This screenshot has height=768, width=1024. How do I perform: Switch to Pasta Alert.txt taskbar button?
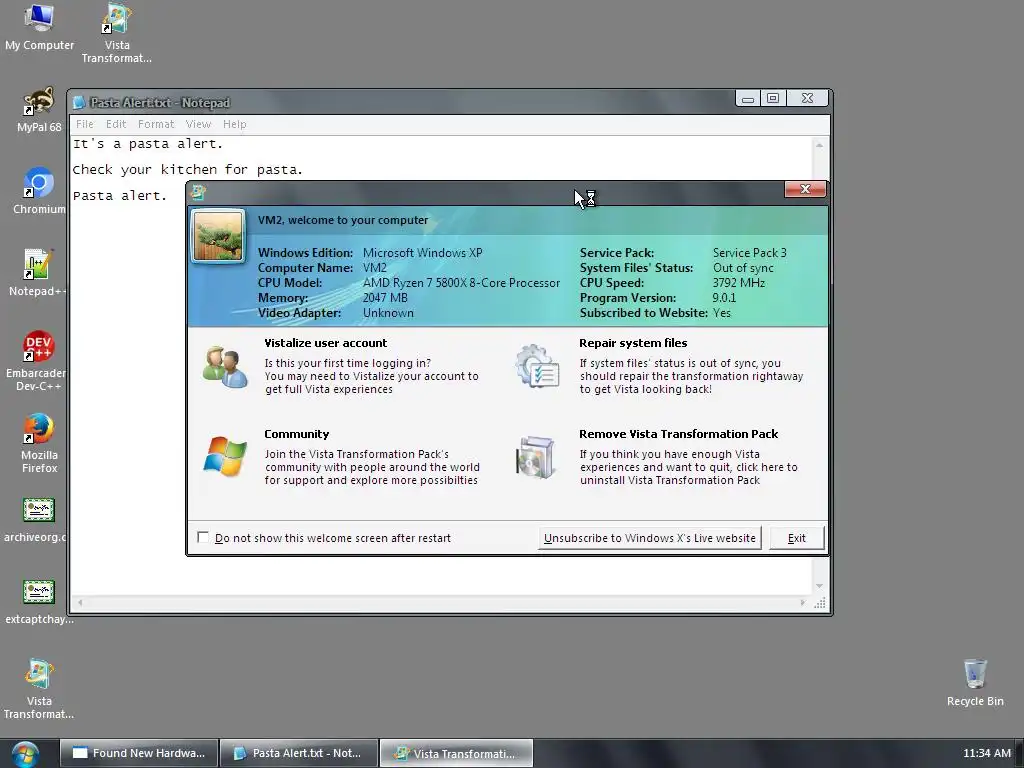(x=299, y=754)
